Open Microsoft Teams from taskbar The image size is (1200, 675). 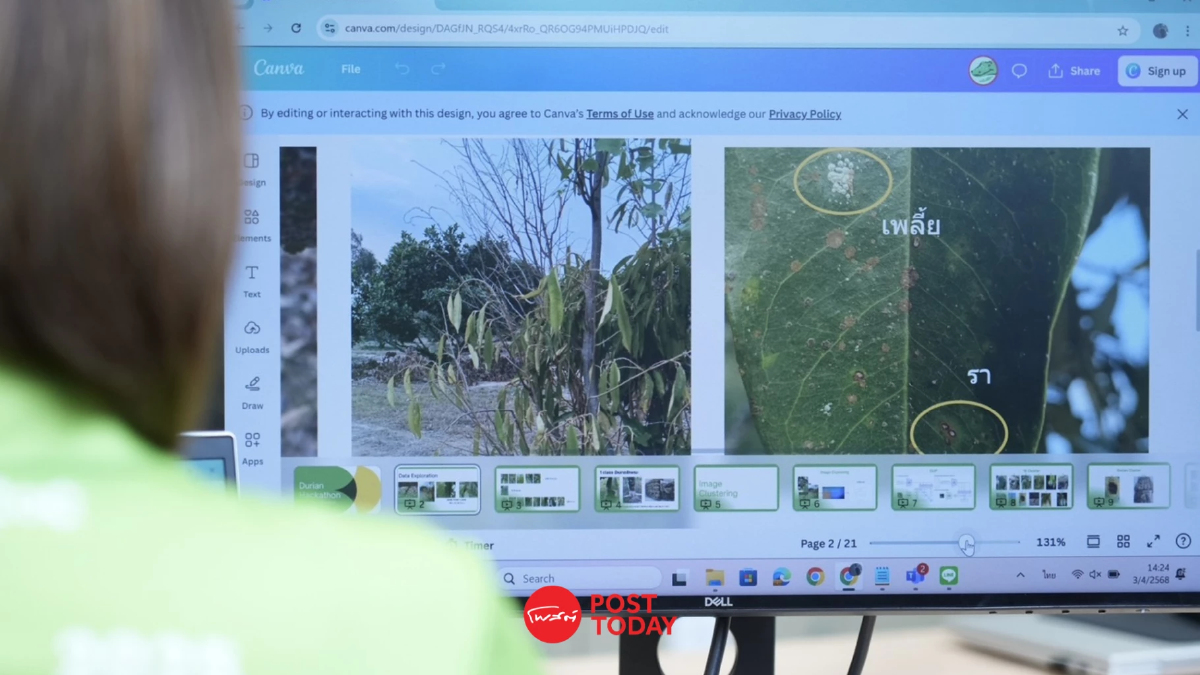point(915,575)
